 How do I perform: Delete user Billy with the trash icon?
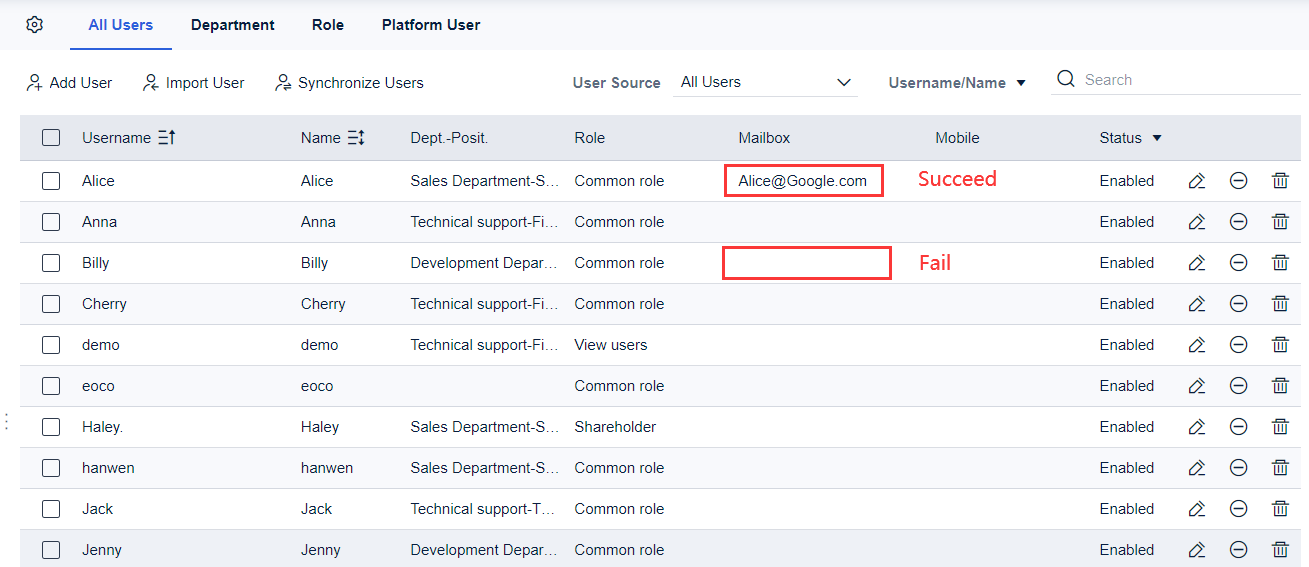(x=1280, y=263)
